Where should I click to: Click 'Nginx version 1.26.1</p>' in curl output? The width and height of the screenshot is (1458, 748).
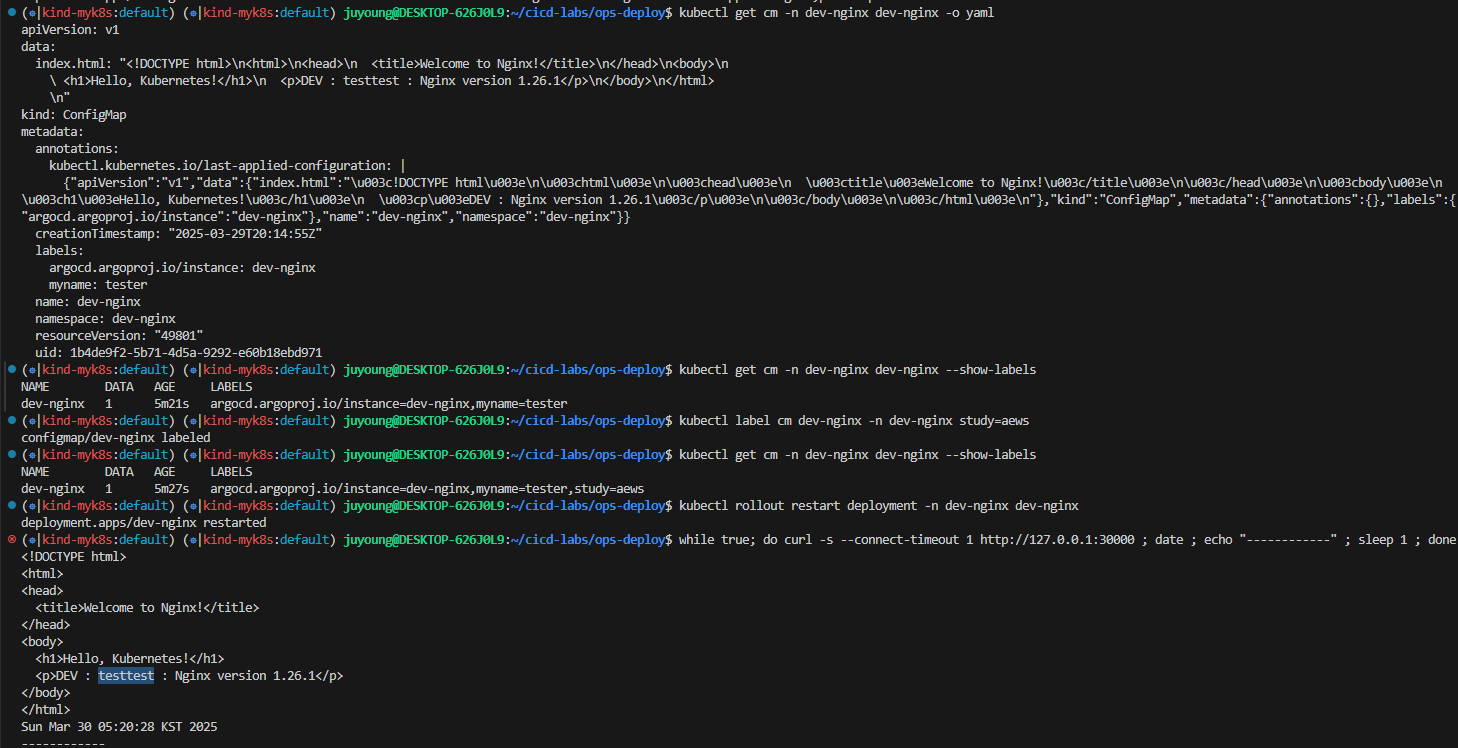coord(259,676)
